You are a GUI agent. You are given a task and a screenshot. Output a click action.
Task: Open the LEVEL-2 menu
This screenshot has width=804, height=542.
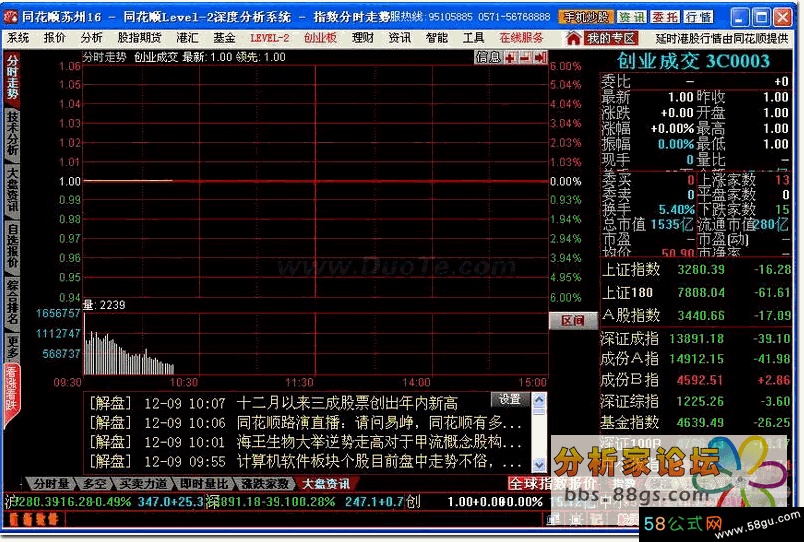(x=270, y=37)
